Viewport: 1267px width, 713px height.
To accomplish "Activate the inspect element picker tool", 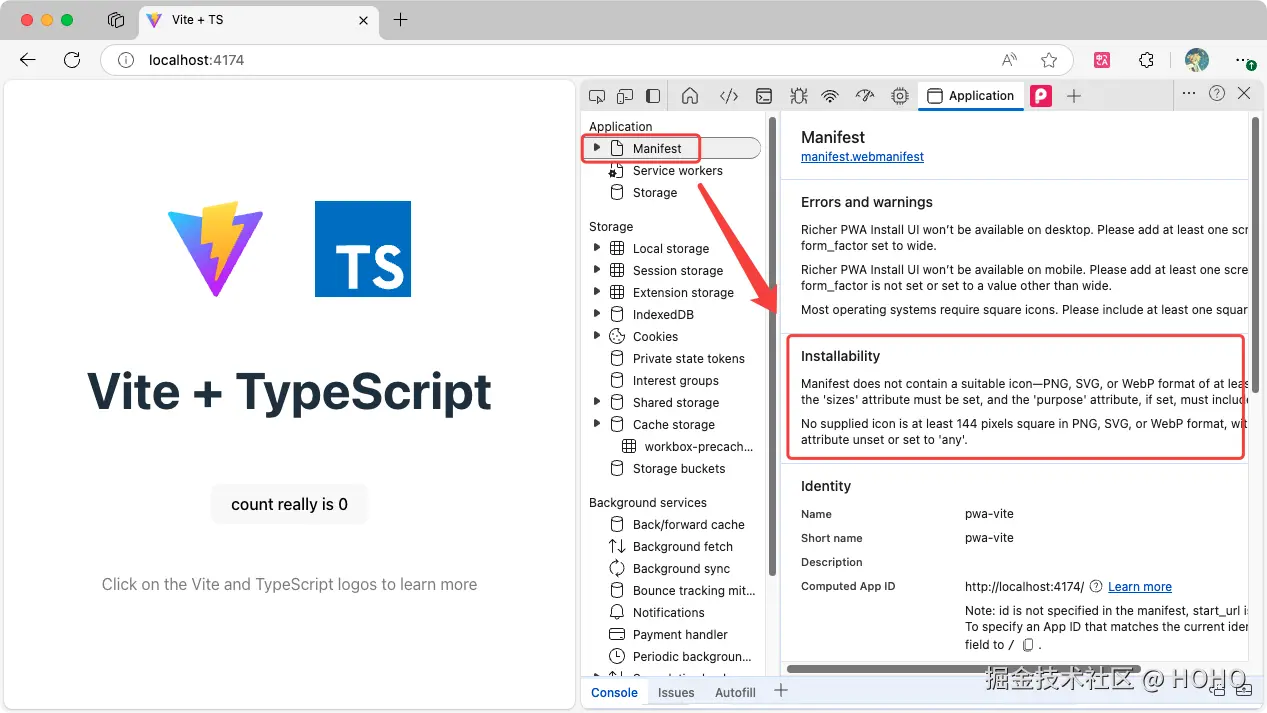I will 597,96.
